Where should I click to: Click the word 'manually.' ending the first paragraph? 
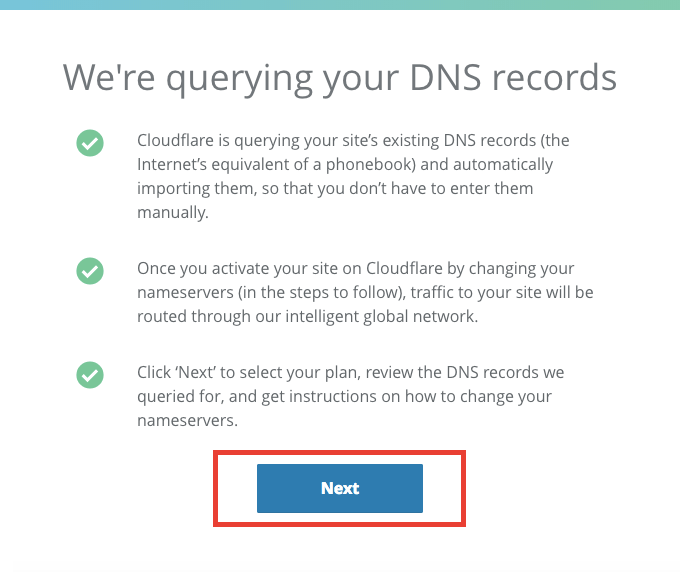[x=173, y=212]
